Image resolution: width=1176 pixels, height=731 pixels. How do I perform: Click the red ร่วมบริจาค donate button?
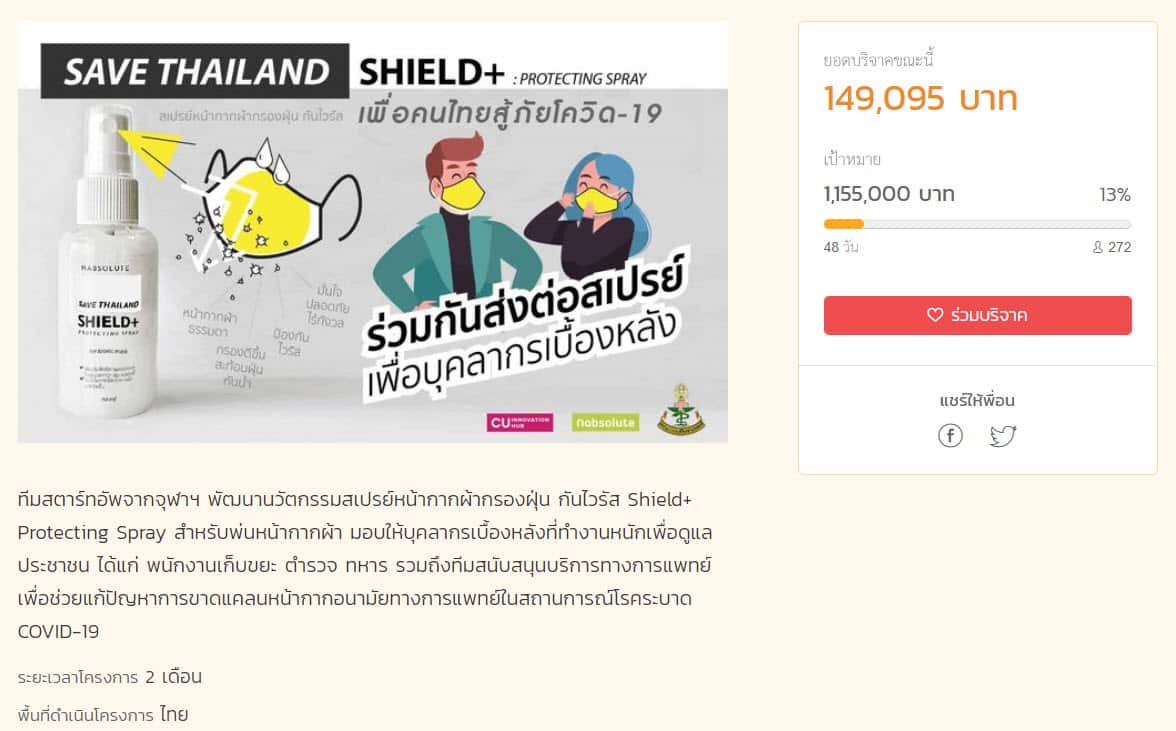[x=977, y=316]
